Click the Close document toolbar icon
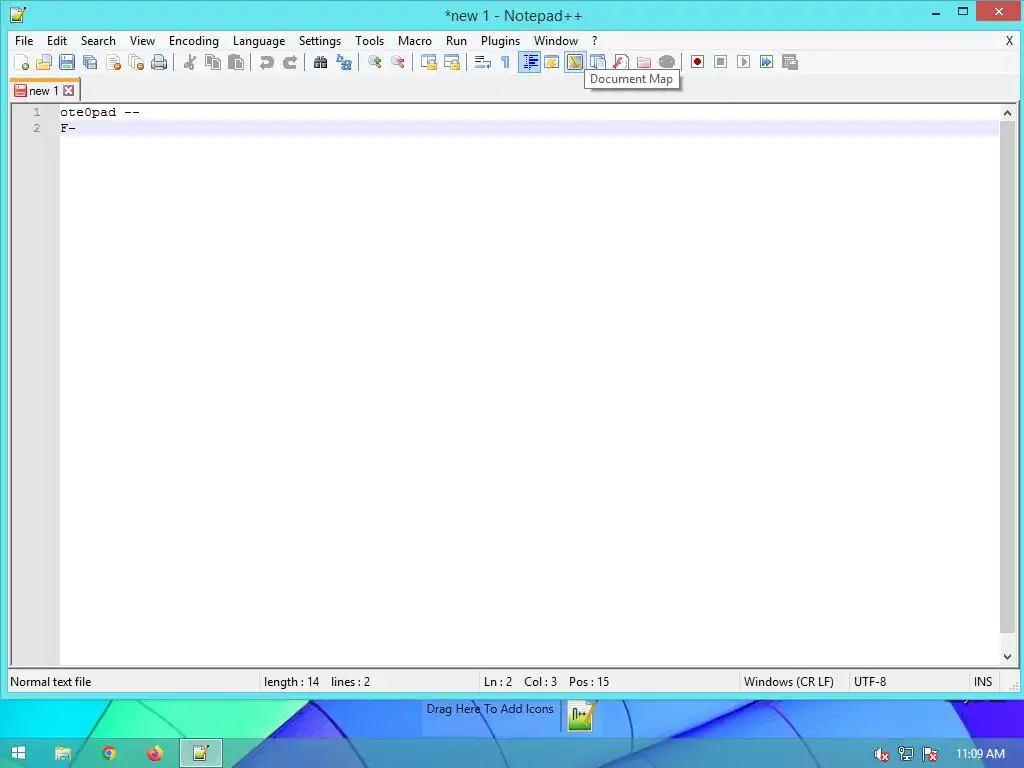This screenshot has width=1024, height=768. tap(113, 62)
